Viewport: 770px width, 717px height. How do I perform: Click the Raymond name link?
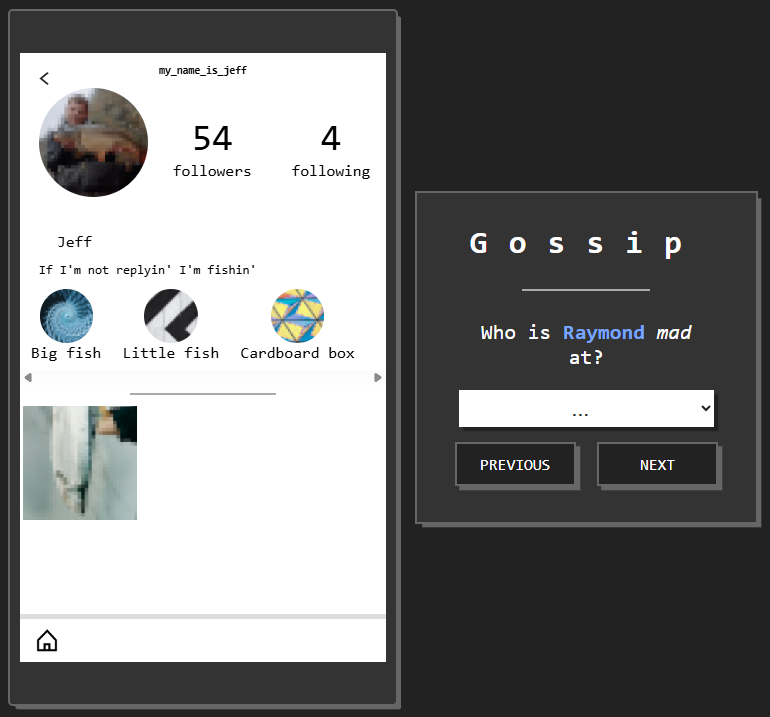pos(604,332)
